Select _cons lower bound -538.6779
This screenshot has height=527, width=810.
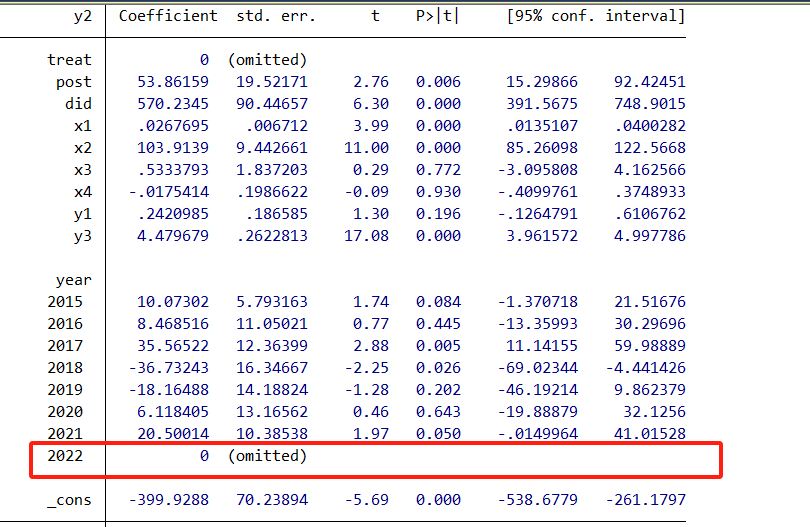point(538,500)
